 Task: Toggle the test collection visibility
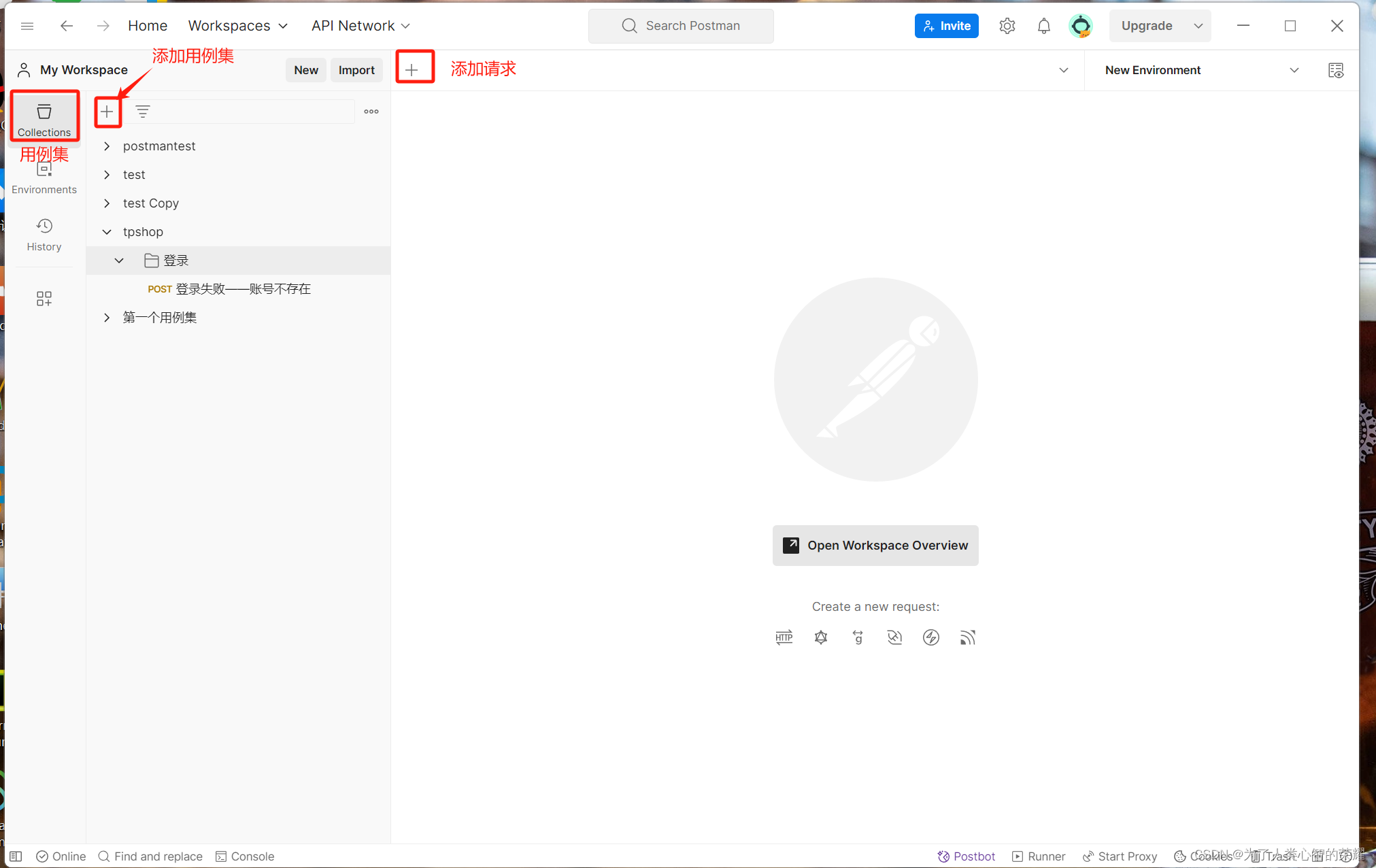[x=107, y=174]
